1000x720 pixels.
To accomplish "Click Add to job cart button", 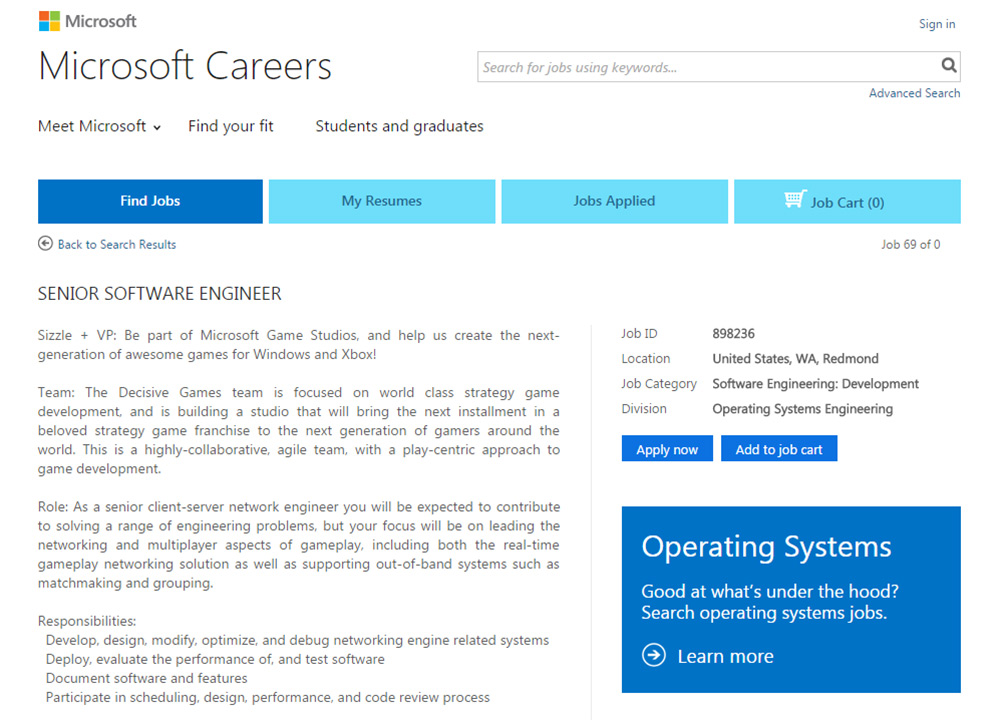I will tap(779, 449).
